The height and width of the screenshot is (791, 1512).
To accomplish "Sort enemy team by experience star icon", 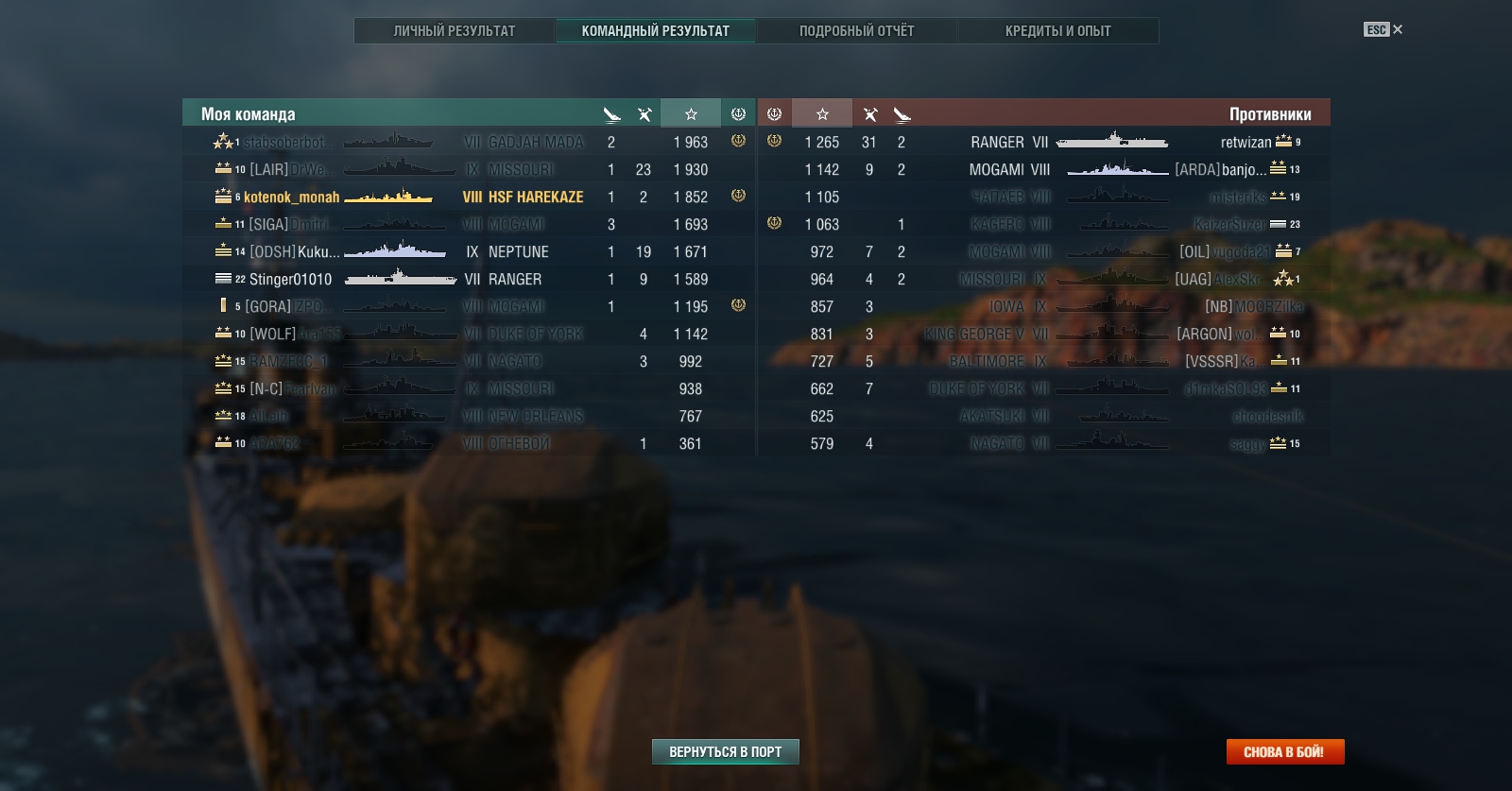I will pyautogui.click(x=822, y=113).
